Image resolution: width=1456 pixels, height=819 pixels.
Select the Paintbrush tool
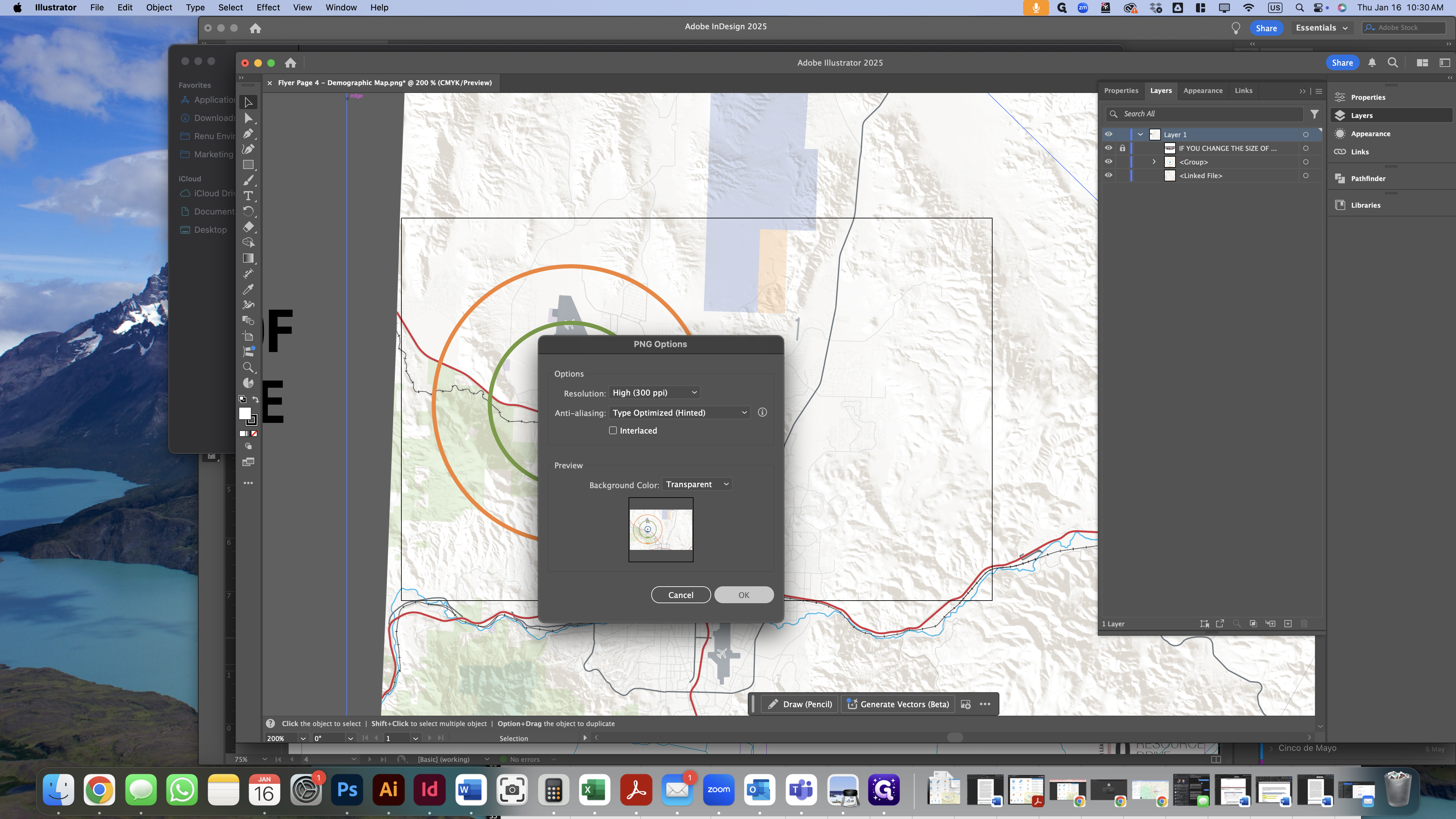tap(248, 180)
